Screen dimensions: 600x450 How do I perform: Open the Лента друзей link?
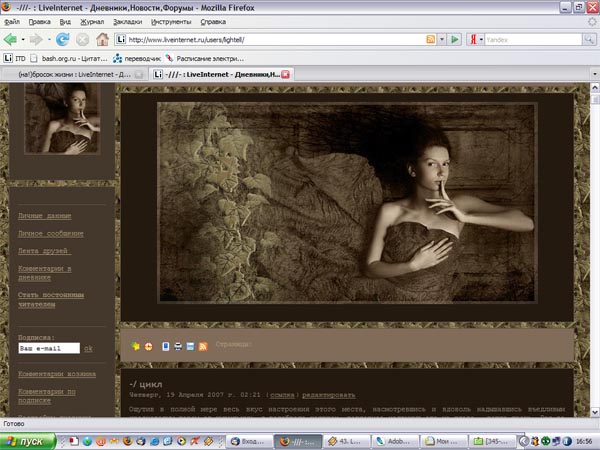(44, 251)
